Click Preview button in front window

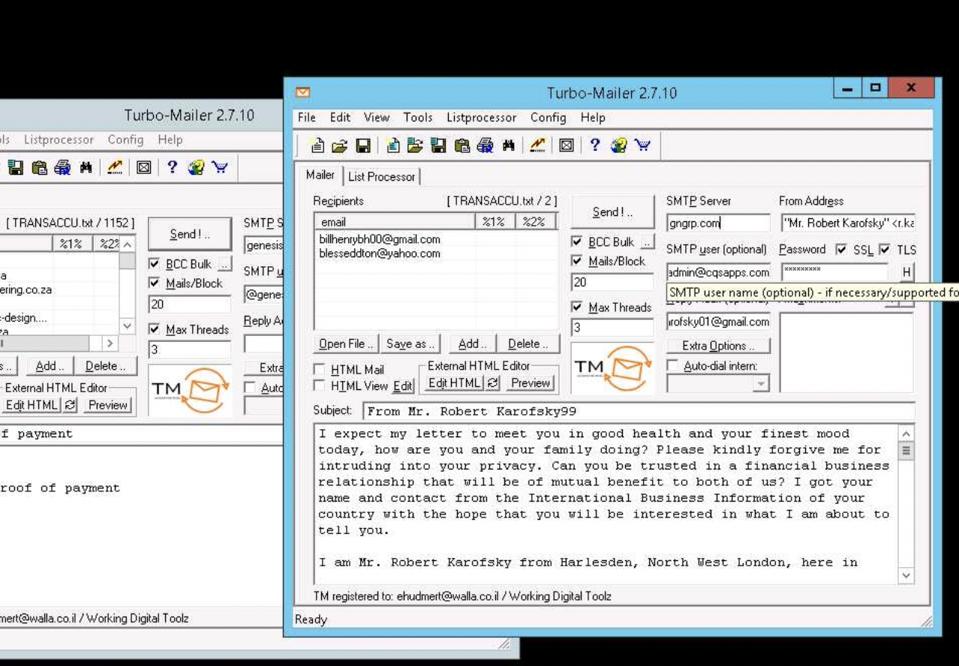coord(531,383)
